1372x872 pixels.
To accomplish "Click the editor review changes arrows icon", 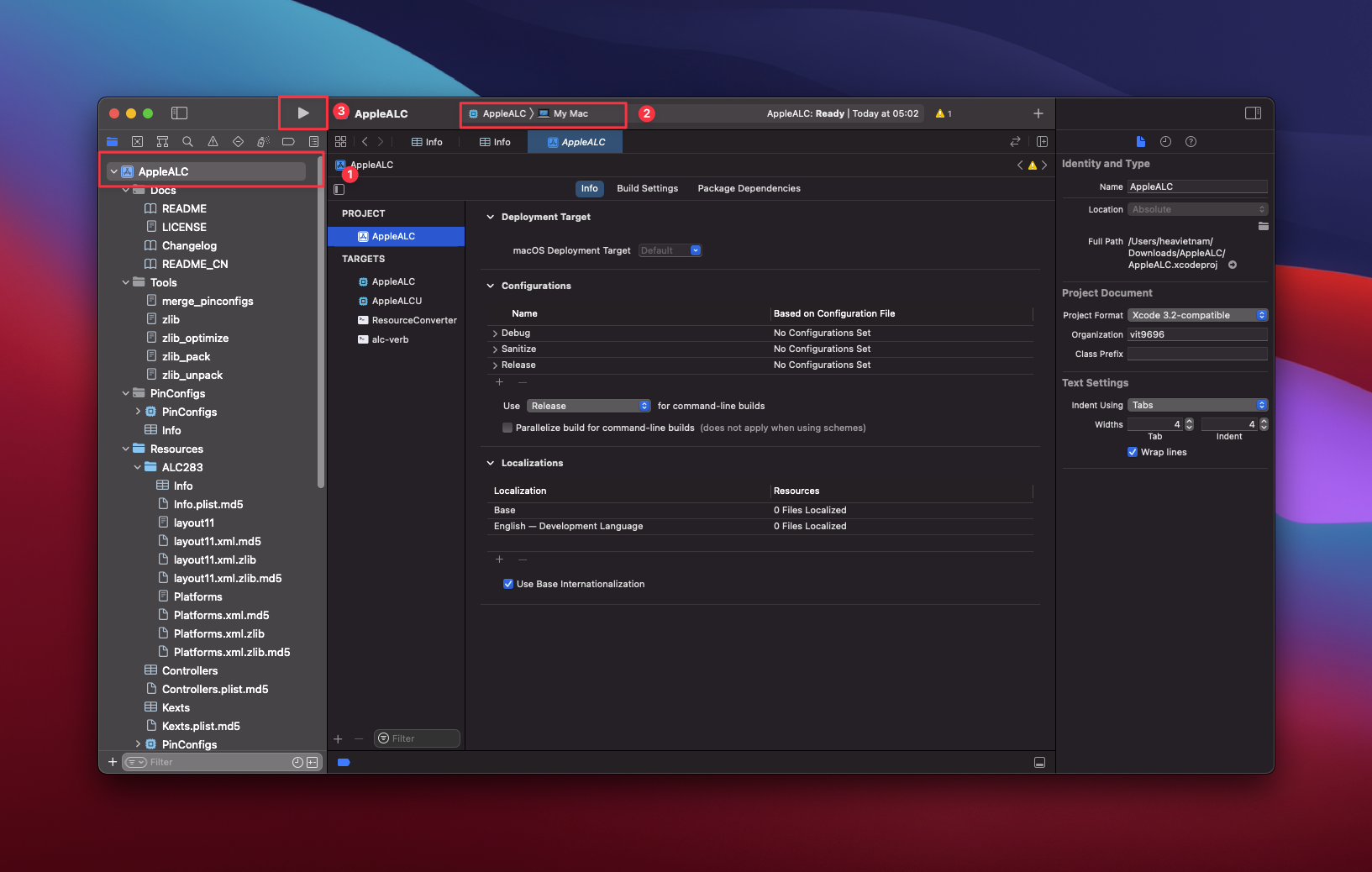I will click(1015, 141).
